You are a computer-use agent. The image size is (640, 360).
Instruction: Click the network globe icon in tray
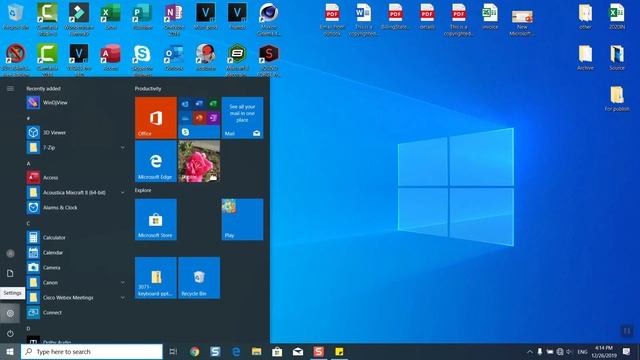560,351
